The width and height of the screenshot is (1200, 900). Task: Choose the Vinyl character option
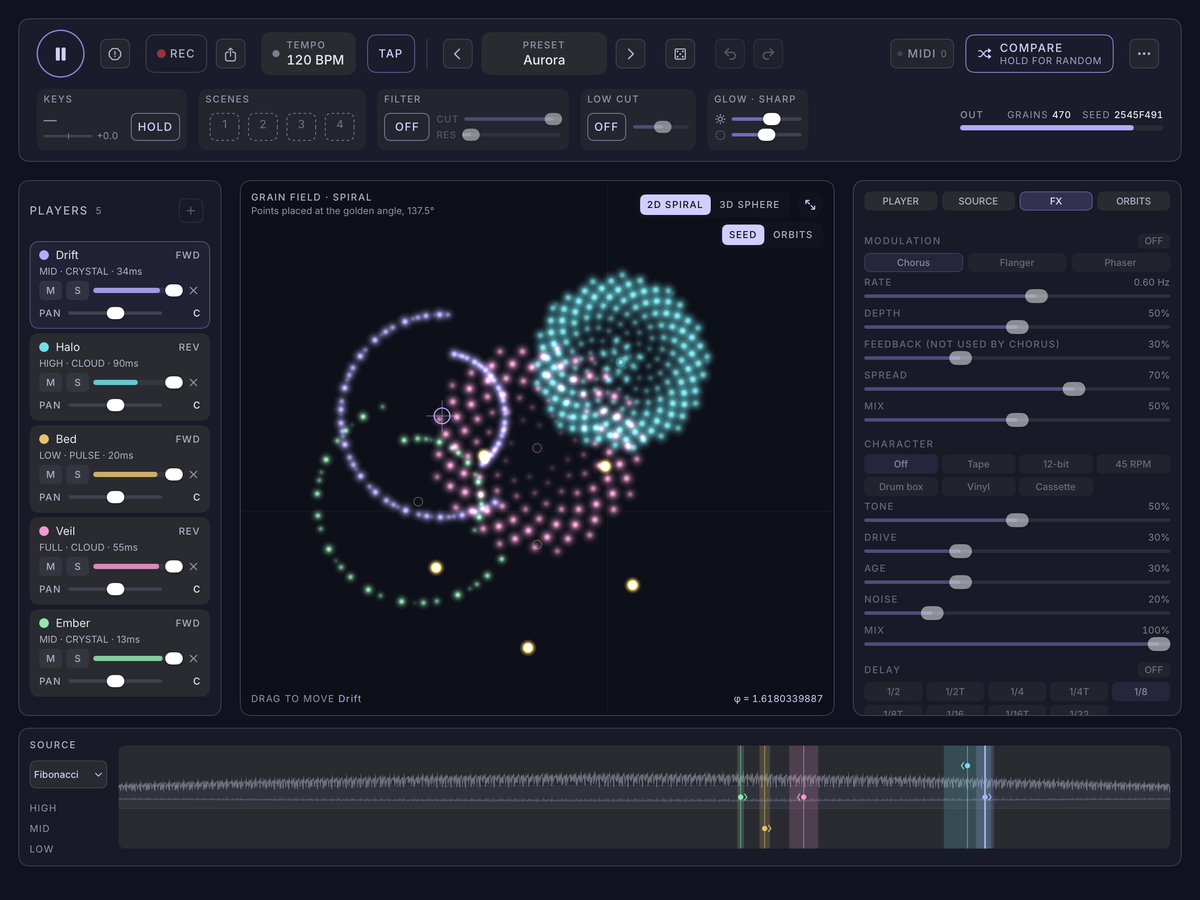tap(978, 487)
